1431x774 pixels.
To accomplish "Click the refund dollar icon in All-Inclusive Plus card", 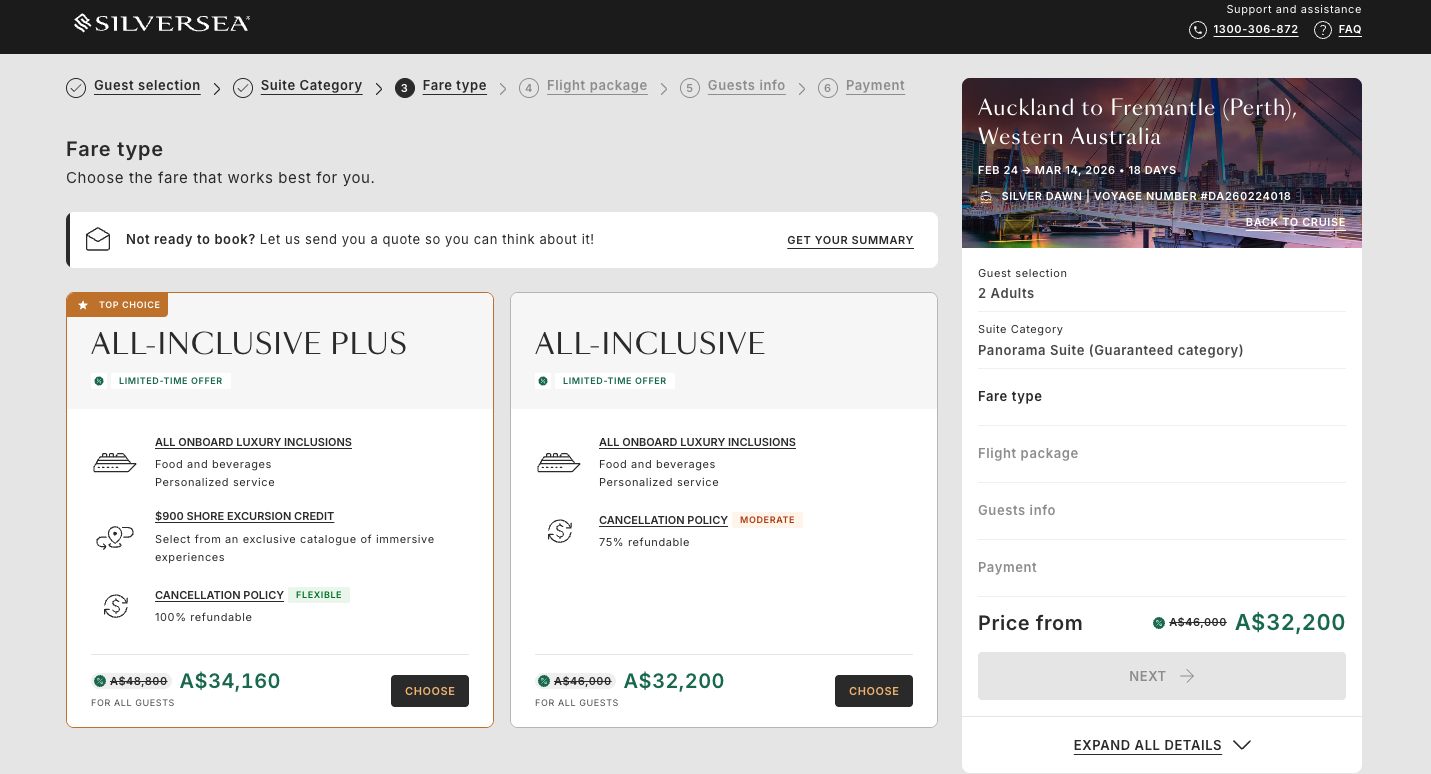I will point(116,606).
